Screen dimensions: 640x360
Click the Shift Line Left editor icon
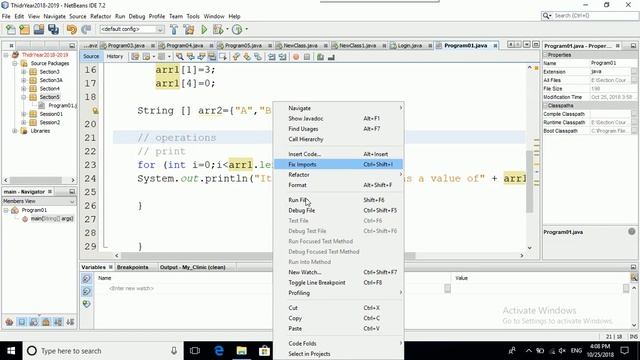(271, 57)
